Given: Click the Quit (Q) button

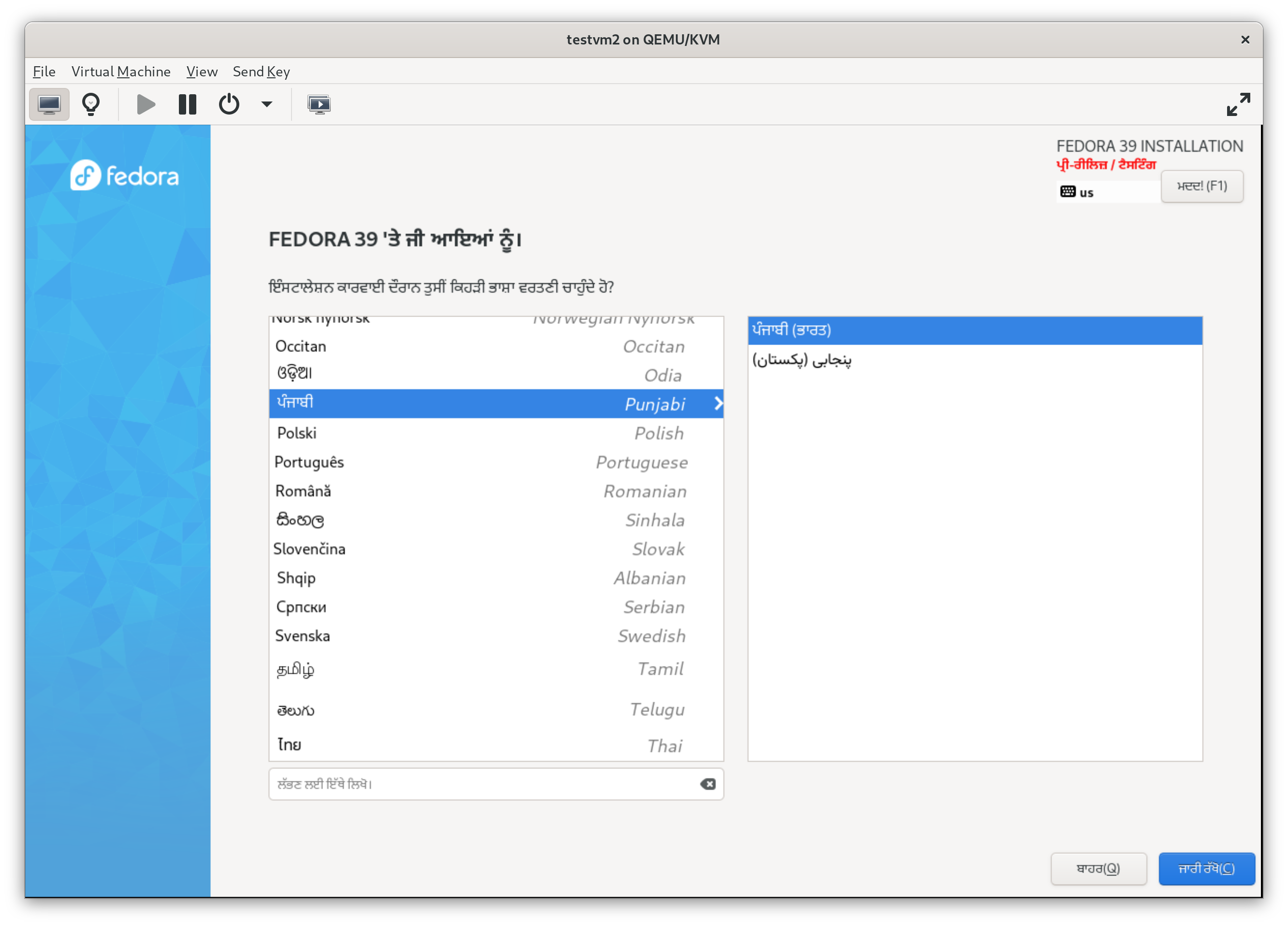Looking at the screenshot, I should [x=1098, y=868].
